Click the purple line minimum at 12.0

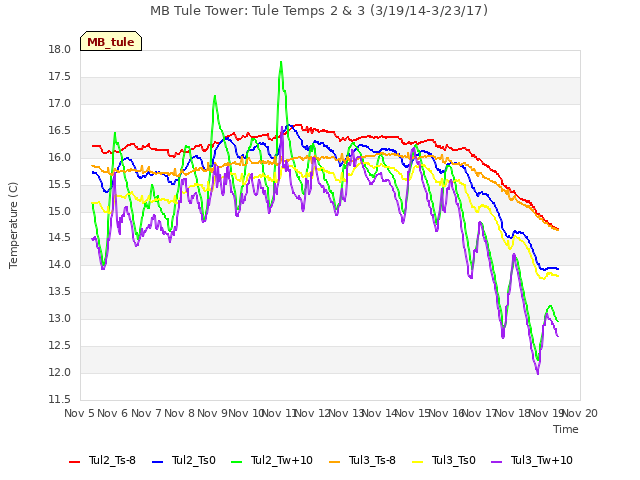[538, 373]
